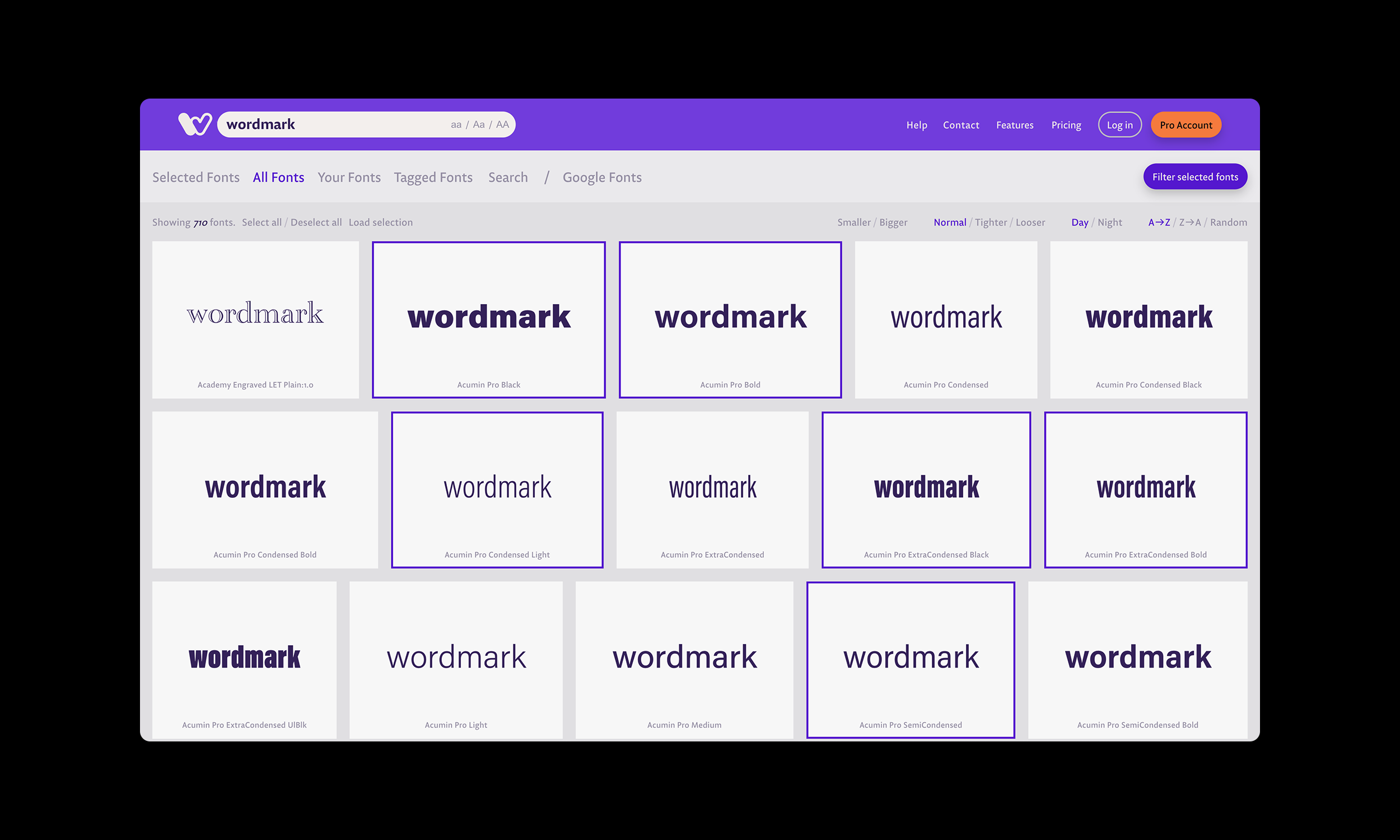
Task: Enable Night mode display
Action: [x=1109, y=222]
